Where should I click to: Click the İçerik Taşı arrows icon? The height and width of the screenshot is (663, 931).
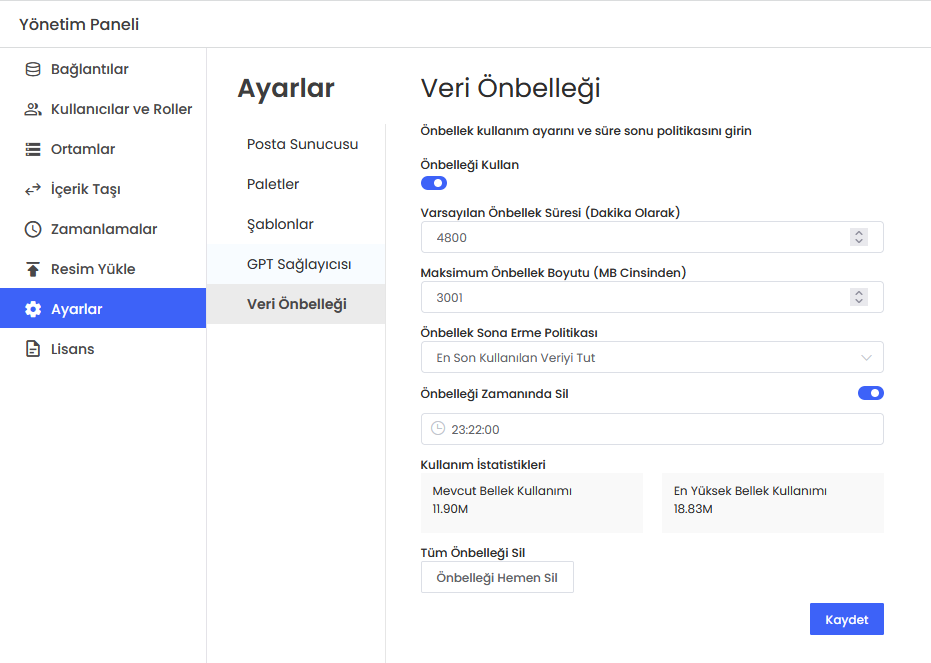click(33, 189)
